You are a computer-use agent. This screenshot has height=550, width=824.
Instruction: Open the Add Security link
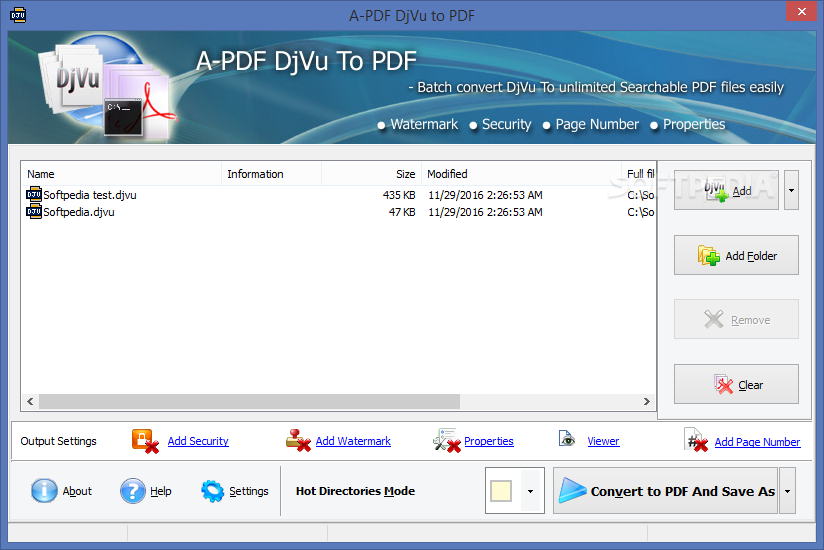coord(198,441)
